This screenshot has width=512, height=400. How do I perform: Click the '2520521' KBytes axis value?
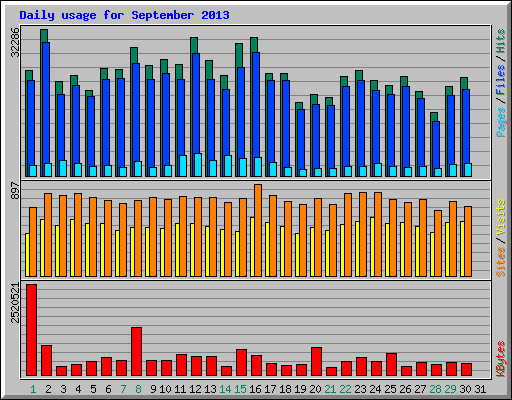pyautogui.click(x=15, y=303)
